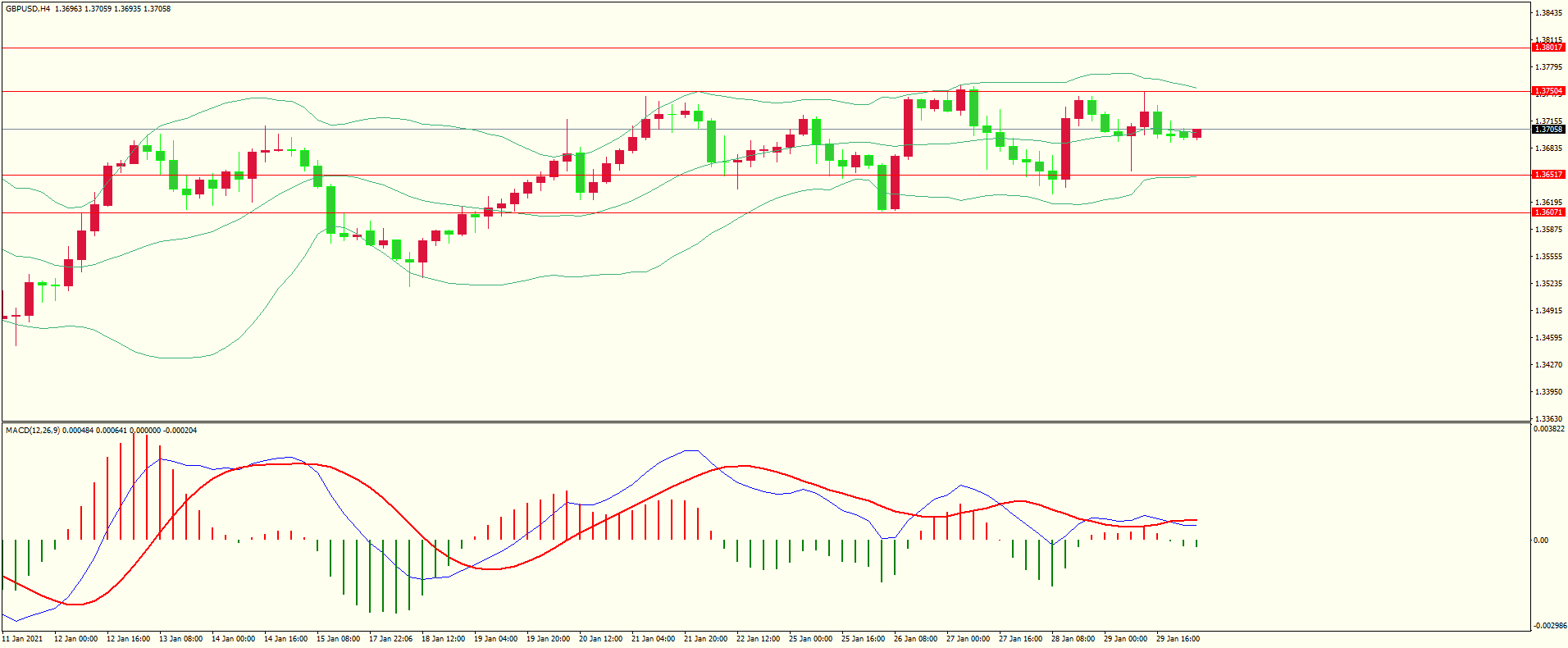Select the 0.00 MACD zero level label
The height and width of the screenshot is (648, 1568).
point(1541,541)
